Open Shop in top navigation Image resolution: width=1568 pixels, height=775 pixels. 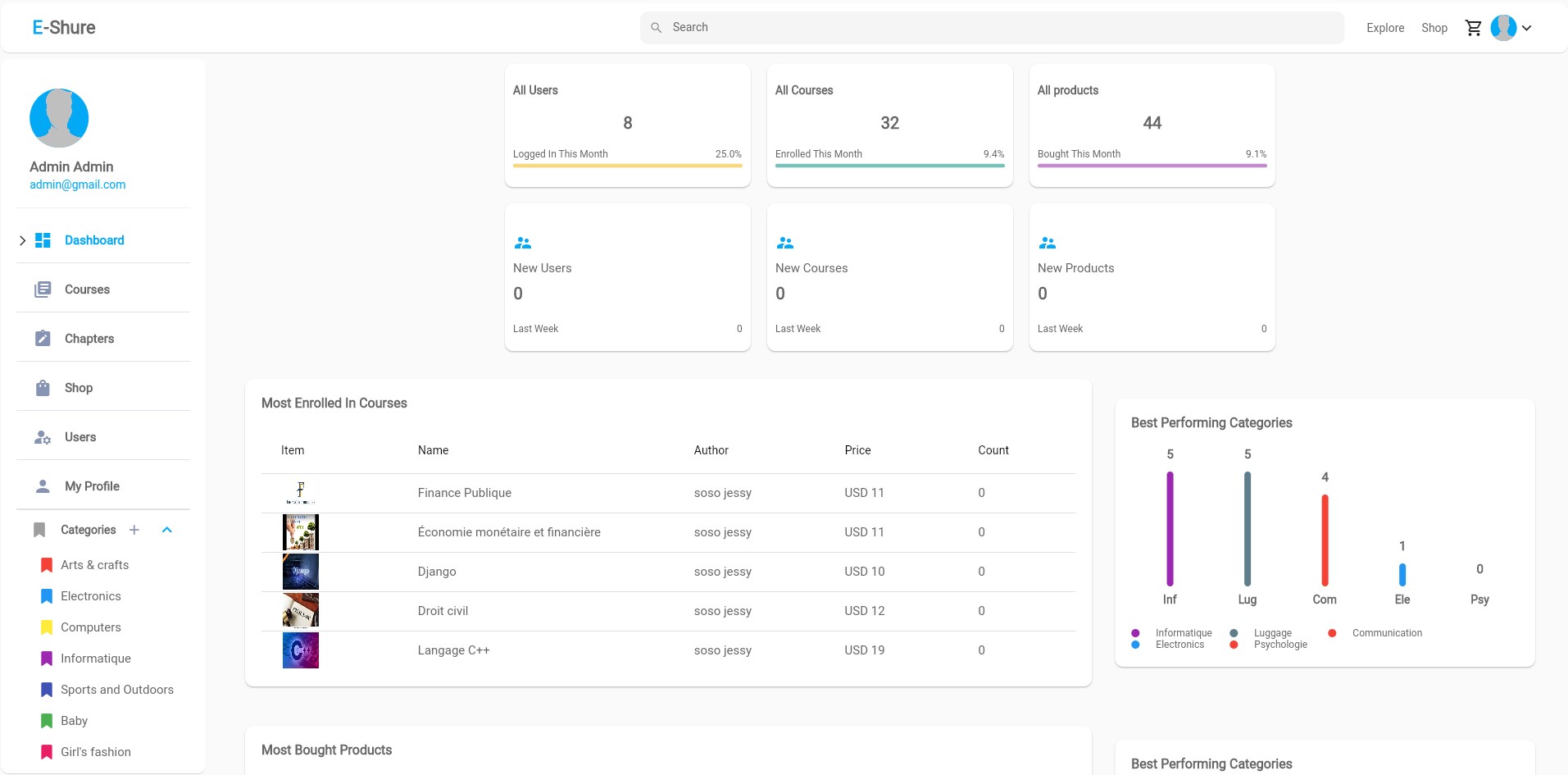pos(1434,28)
